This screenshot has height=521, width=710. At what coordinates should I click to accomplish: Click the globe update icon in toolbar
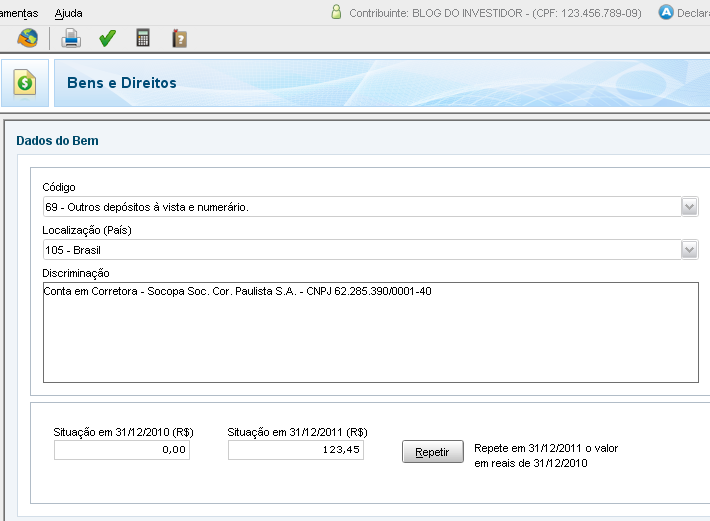(x=28, y=38)
